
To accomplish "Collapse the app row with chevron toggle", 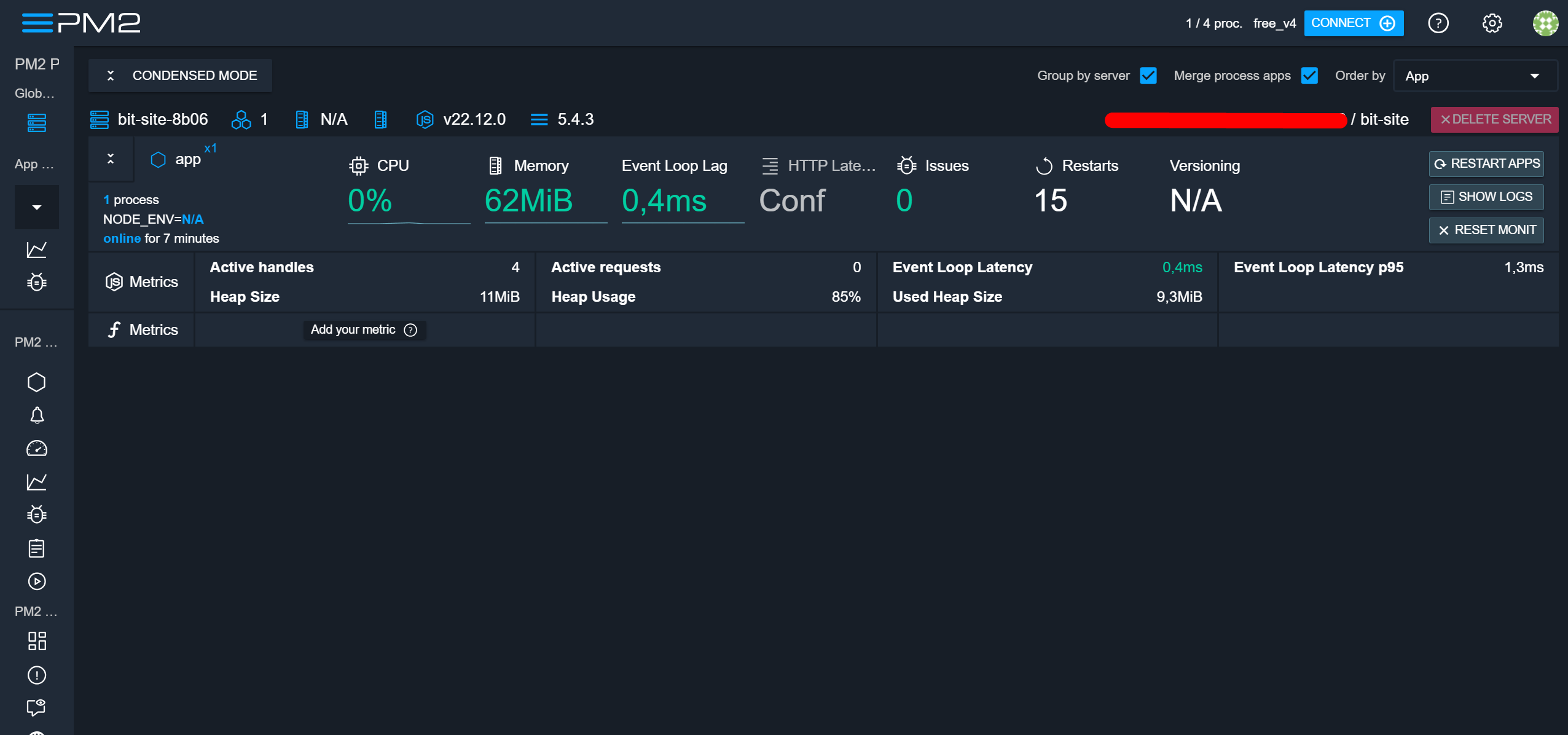I will [x=111, y=159].
